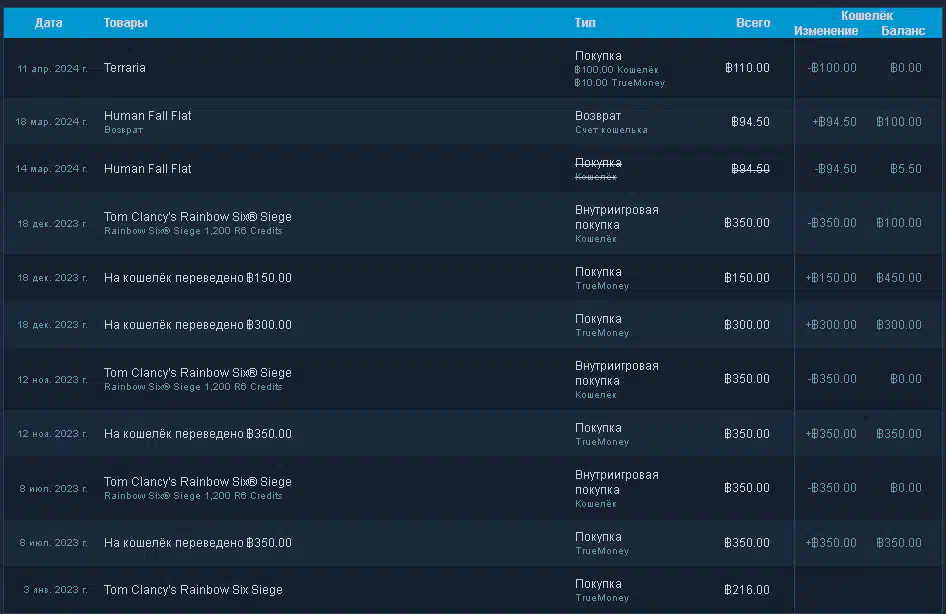Open the Human Fall Flat purchase dated 14 мар.
This screenshot has width=946, height=614.
147,169
